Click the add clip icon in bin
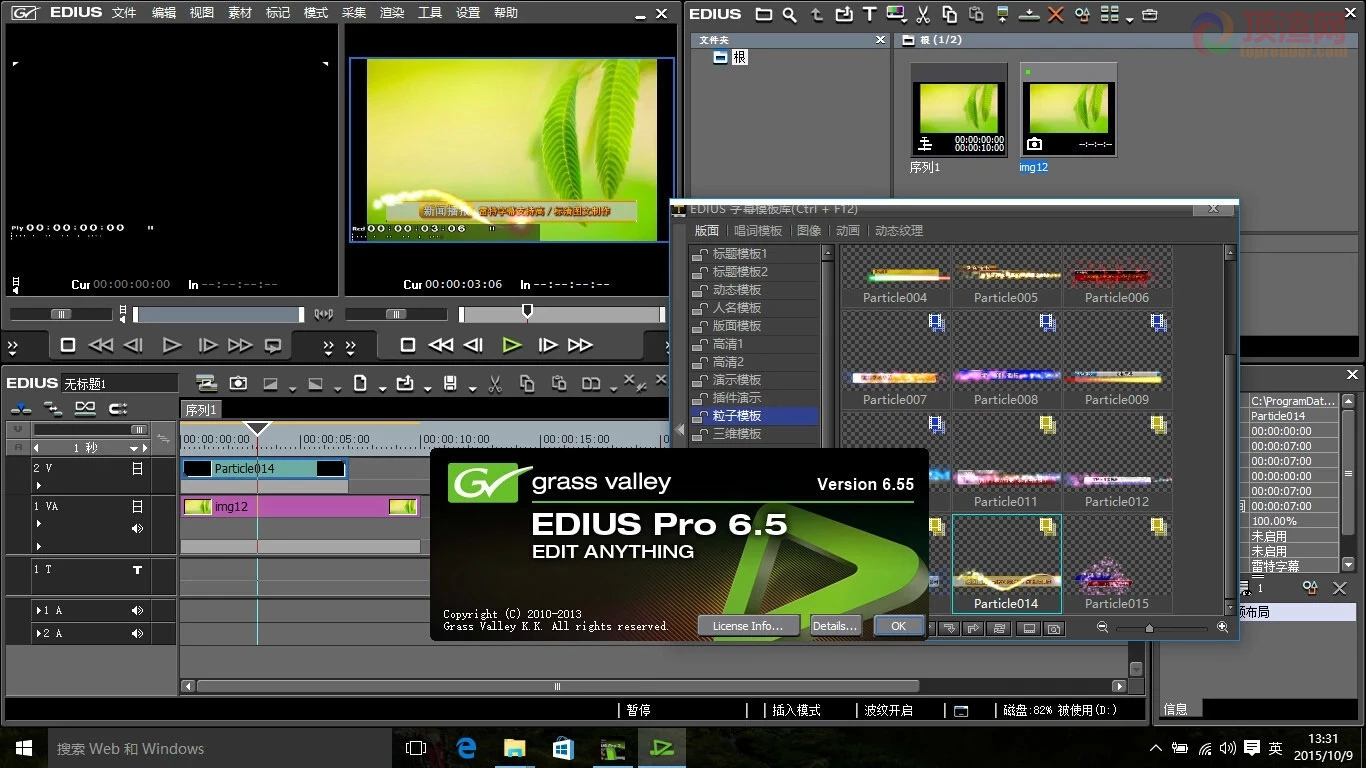This screenshot has height=768, width=1366. pyautogui.click(x=844, y=14)
